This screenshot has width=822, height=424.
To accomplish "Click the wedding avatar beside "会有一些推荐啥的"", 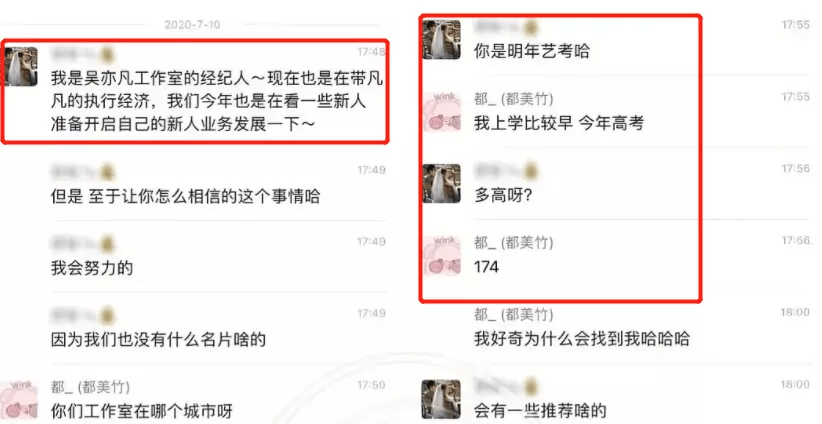I will coord(442,399).
